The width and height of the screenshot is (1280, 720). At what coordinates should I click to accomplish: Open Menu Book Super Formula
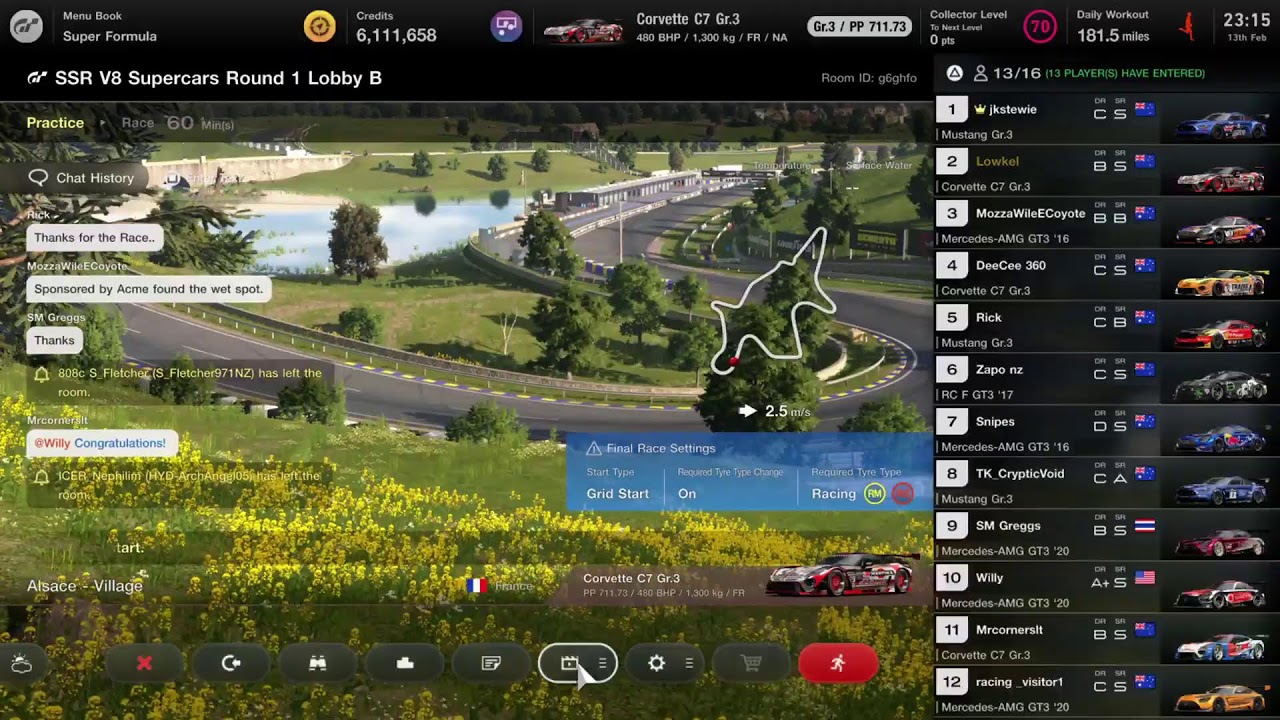click(109, 27)
